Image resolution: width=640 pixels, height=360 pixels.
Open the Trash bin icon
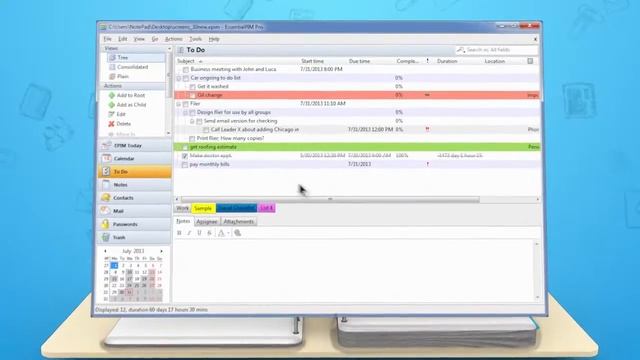click(x=106, y=237)
